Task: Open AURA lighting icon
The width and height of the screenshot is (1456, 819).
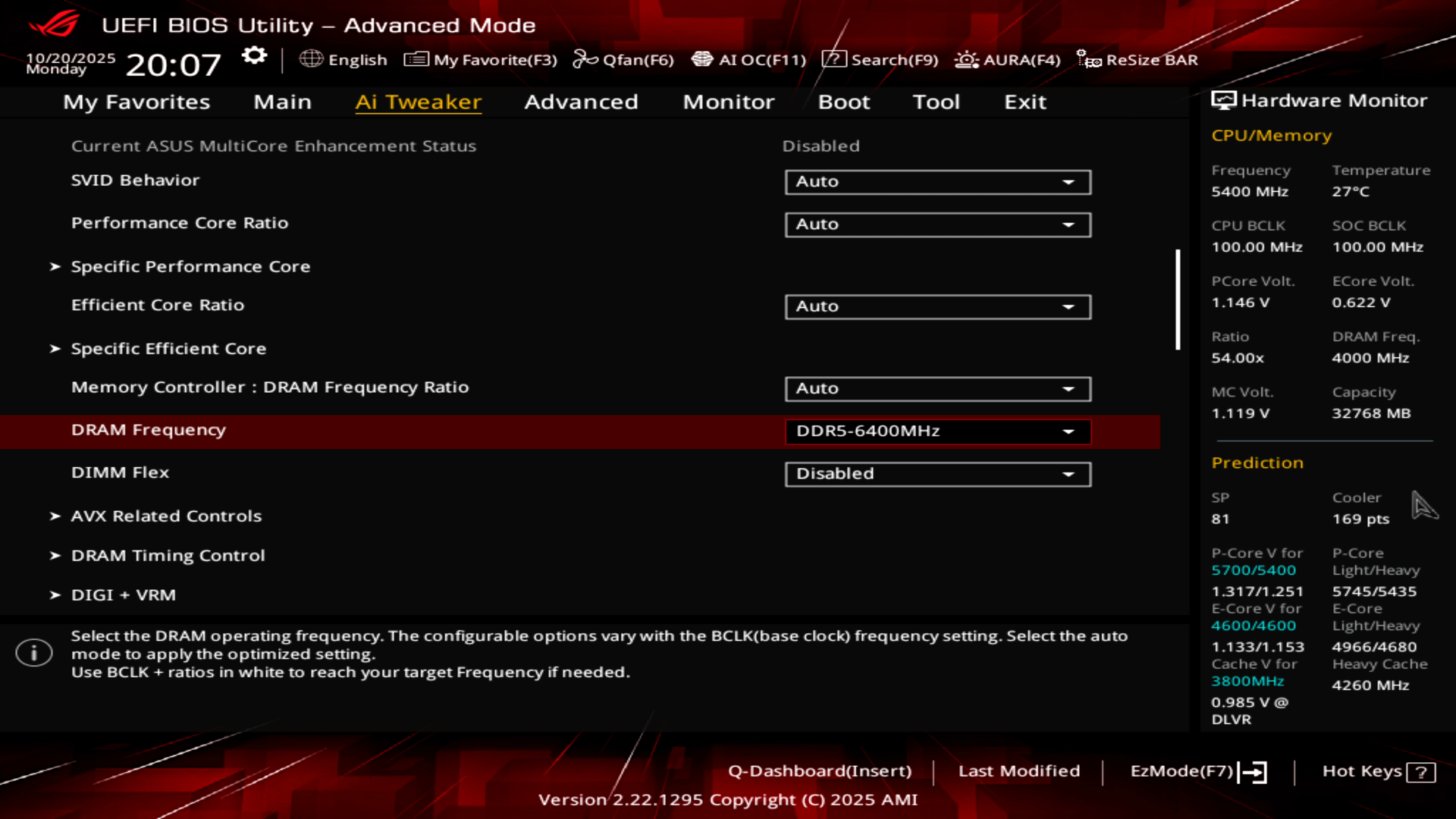Action: click(x=966, y=59)
